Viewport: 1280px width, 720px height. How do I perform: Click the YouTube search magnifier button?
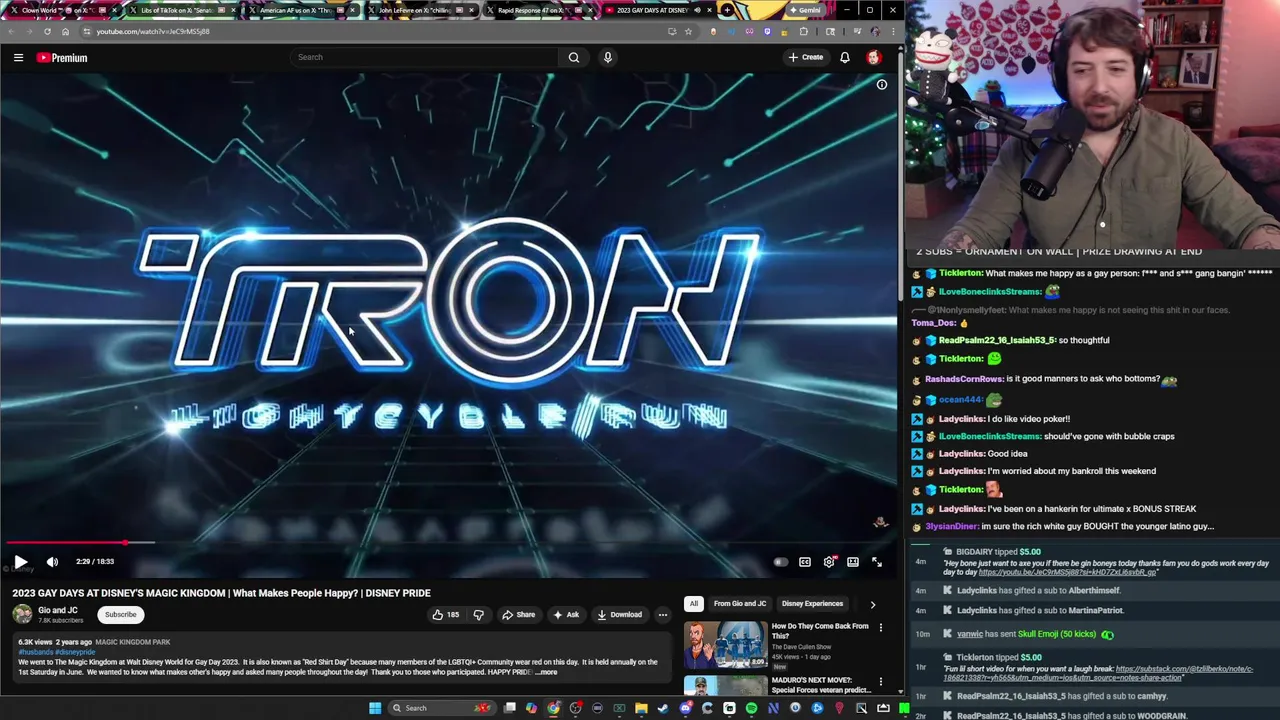(x=574, y=57)
